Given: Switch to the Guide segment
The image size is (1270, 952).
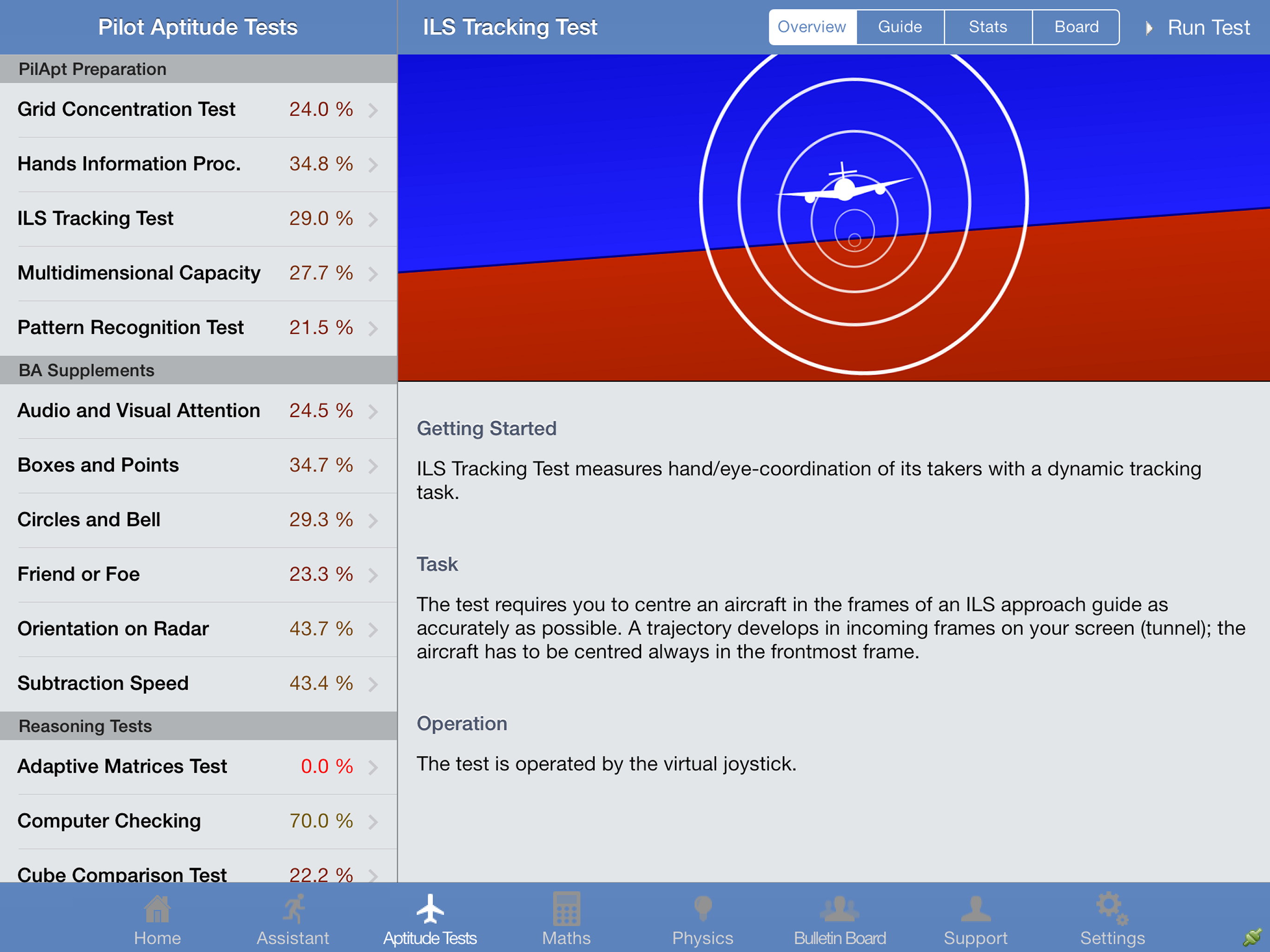Looking at the screenshot, I should click(x=900, y=27).
